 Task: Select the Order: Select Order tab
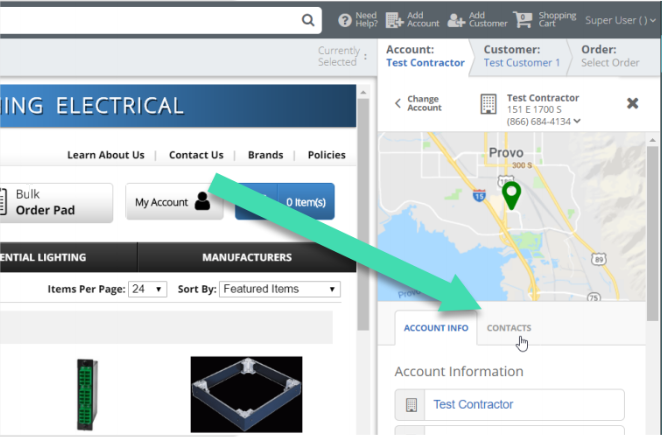click(610, 56)
